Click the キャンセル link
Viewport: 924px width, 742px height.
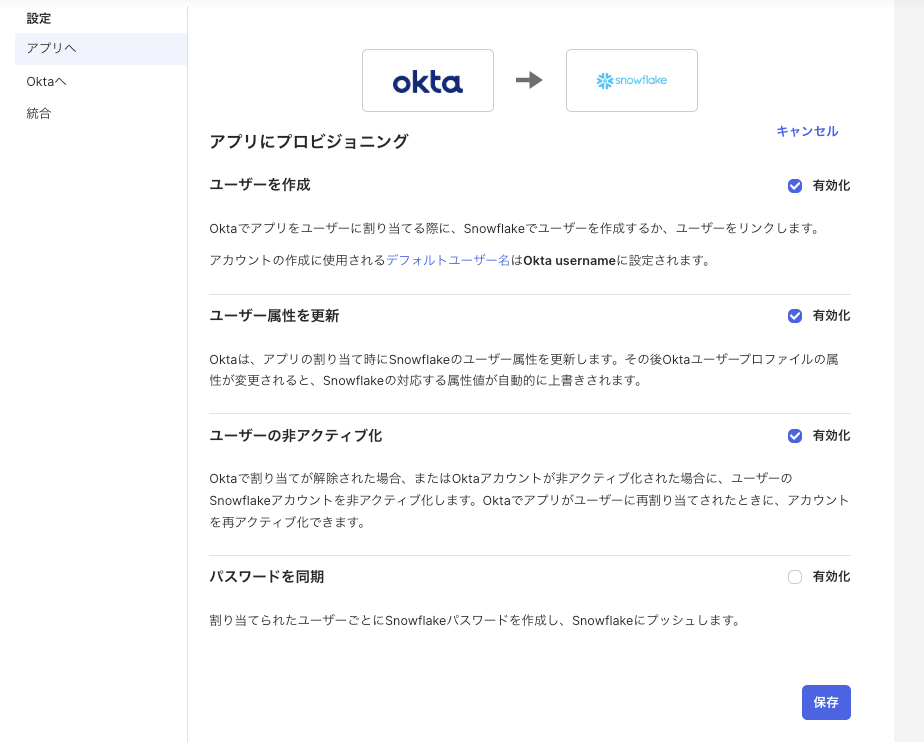[x=807, y=131]
